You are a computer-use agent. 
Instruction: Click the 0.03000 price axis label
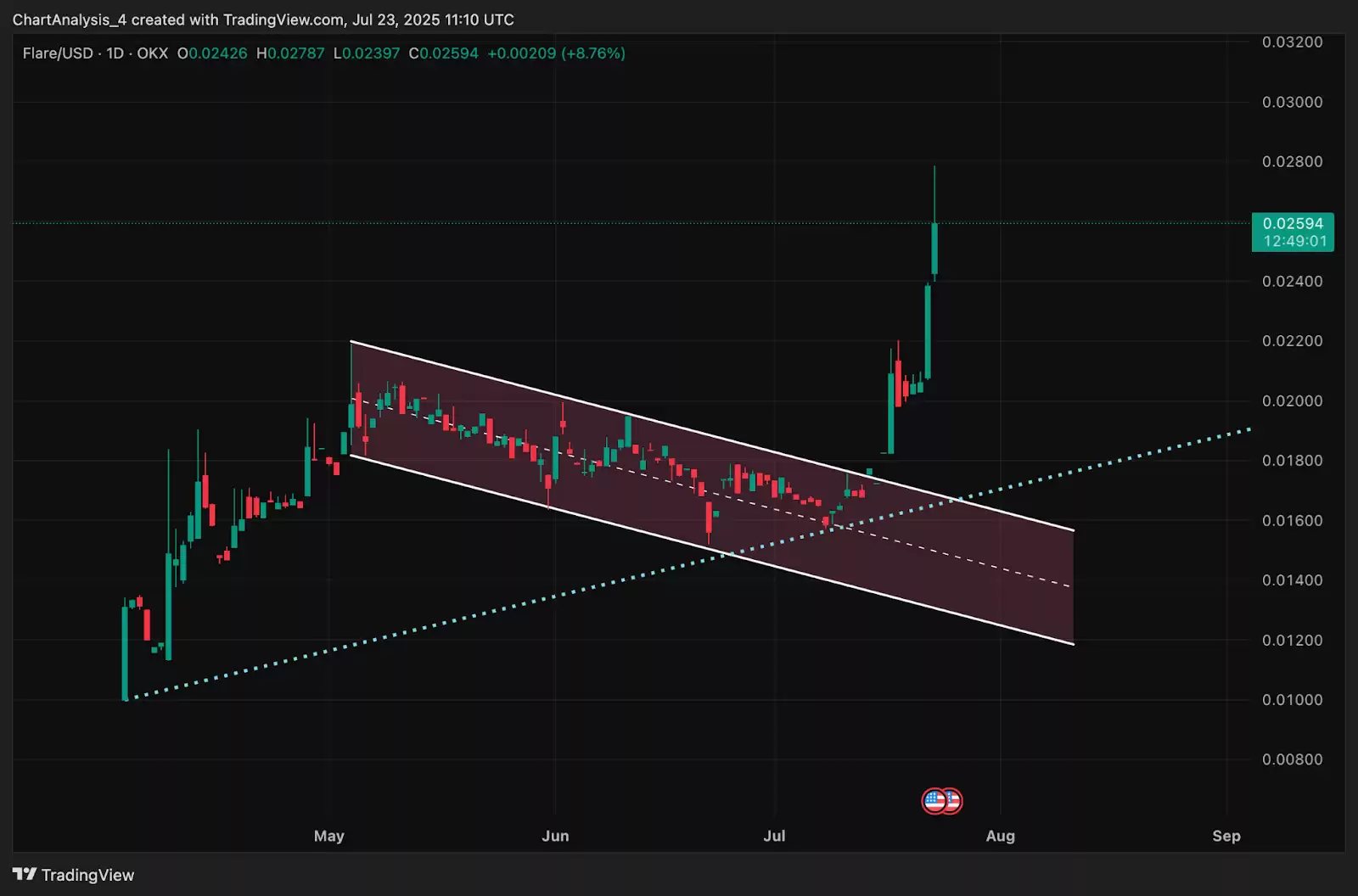tap(1292, 102)
